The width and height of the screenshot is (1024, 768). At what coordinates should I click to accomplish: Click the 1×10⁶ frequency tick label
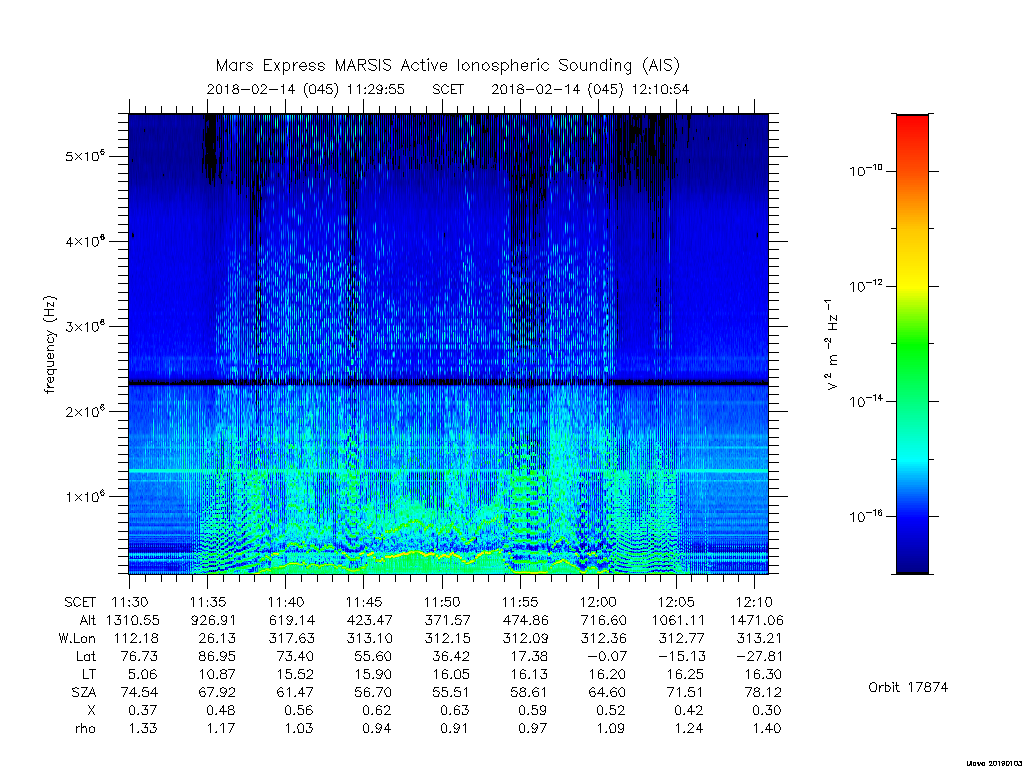(85, 496)
